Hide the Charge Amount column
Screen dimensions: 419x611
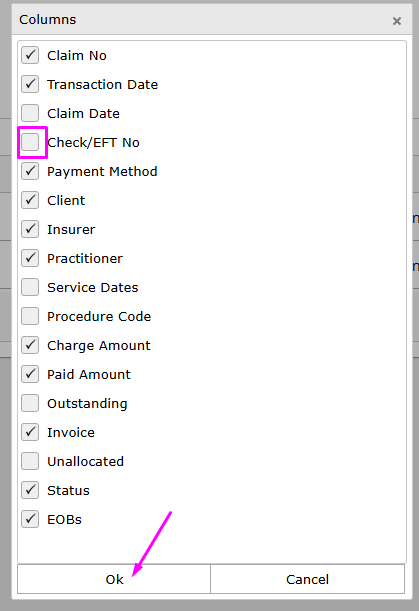point(30,345)
